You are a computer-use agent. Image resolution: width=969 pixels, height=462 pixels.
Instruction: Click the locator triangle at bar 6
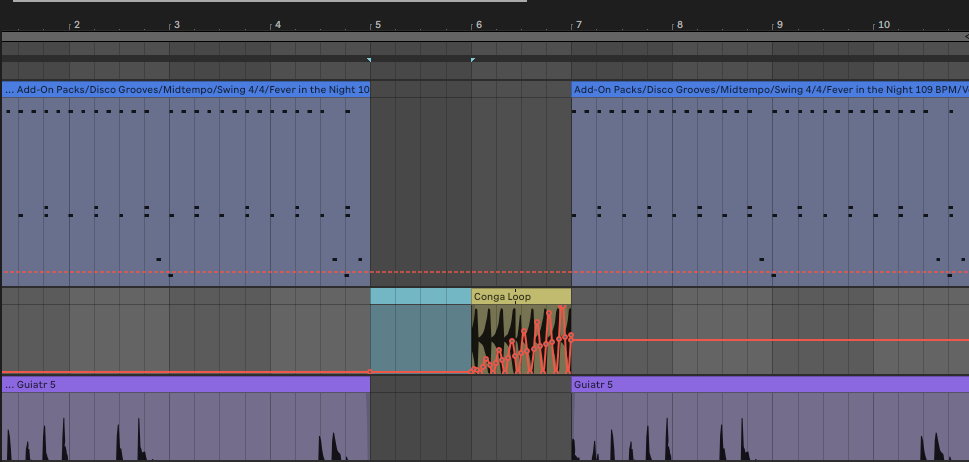(472, 61)
